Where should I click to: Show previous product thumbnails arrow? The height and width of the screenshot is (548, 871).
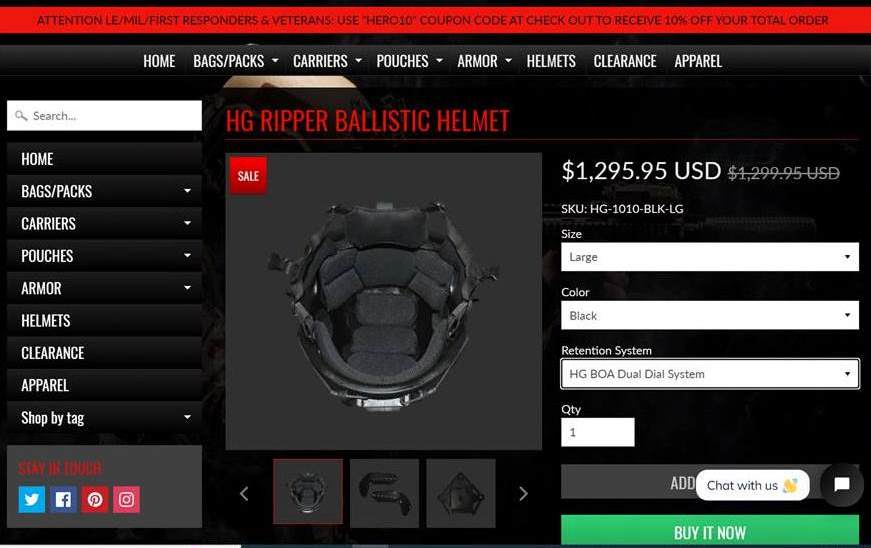click(x=244, y=494)
